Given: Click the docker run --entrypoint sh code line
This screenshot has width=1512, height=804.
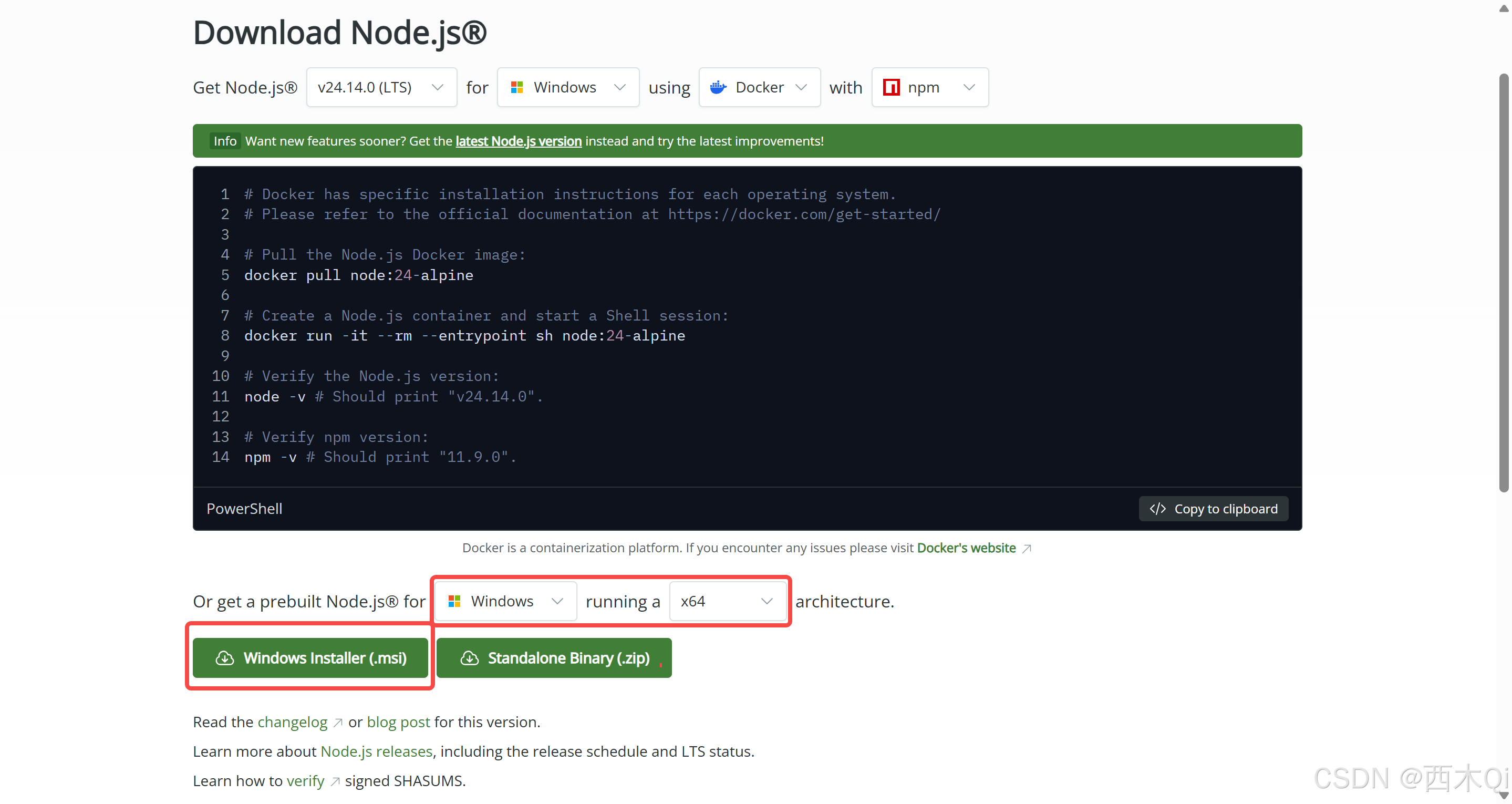Looking at the screenshot, I should pyautogui.click(x=464, y=336).
